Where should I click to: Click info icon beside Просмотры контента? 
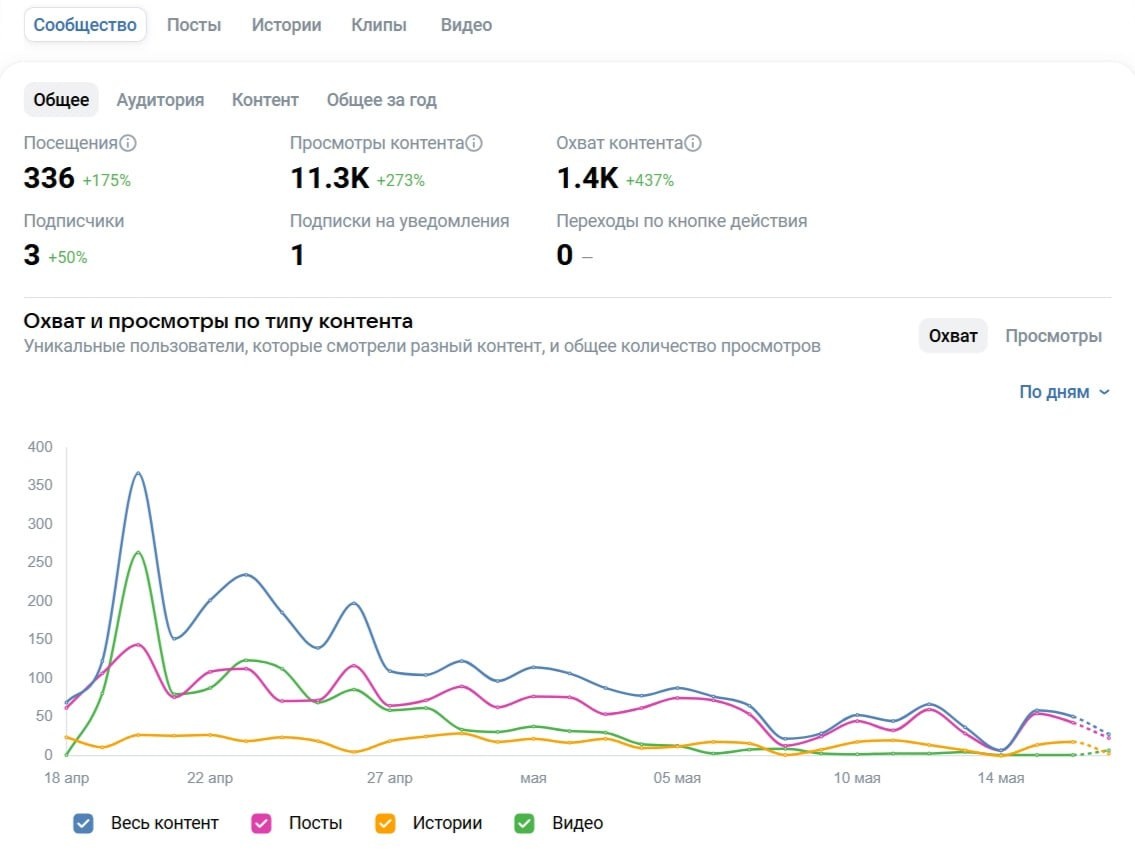point(474,143)
